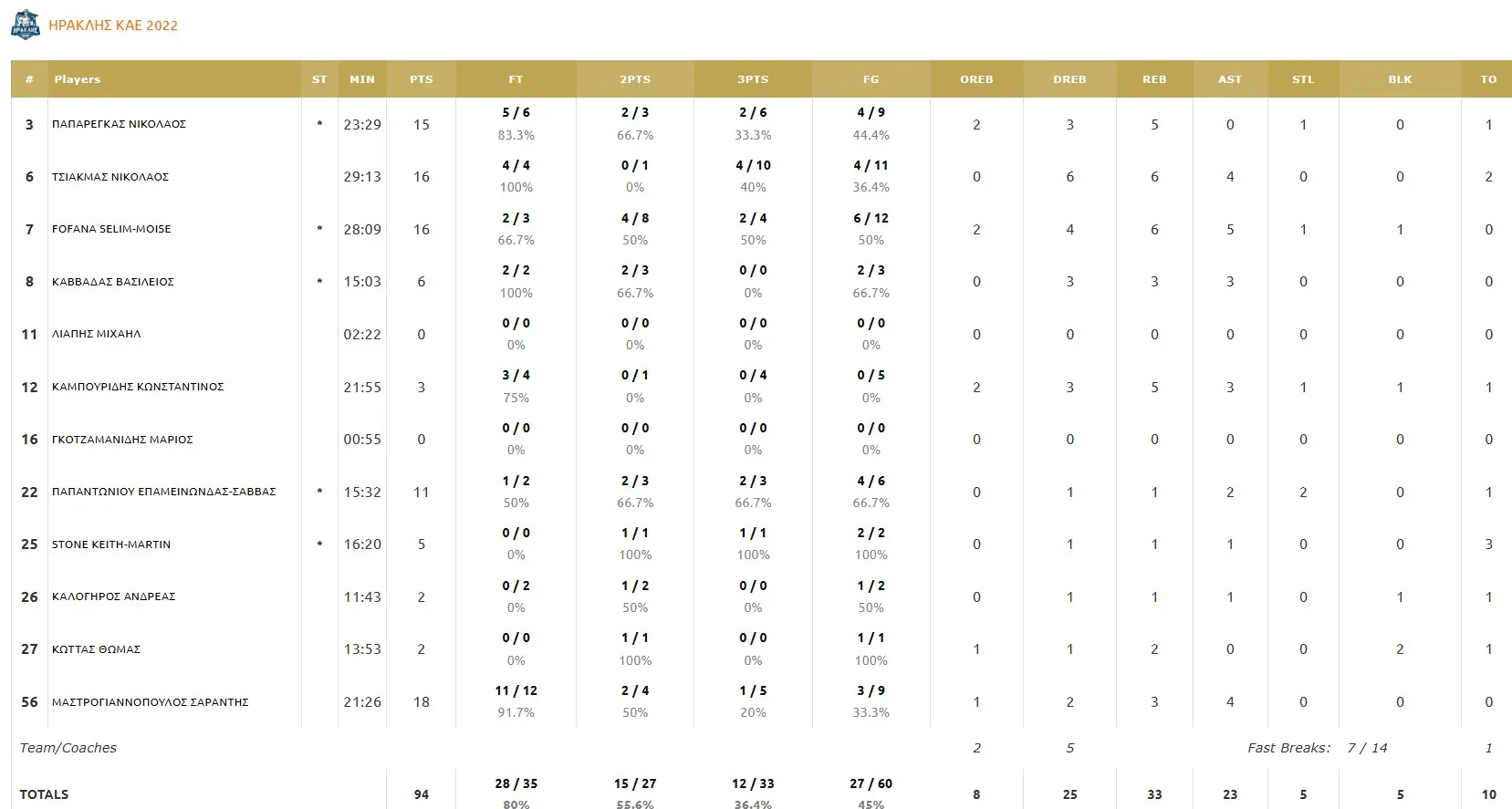Select the FT column header
Screen dimensions: 1512x809
(516, 79)
